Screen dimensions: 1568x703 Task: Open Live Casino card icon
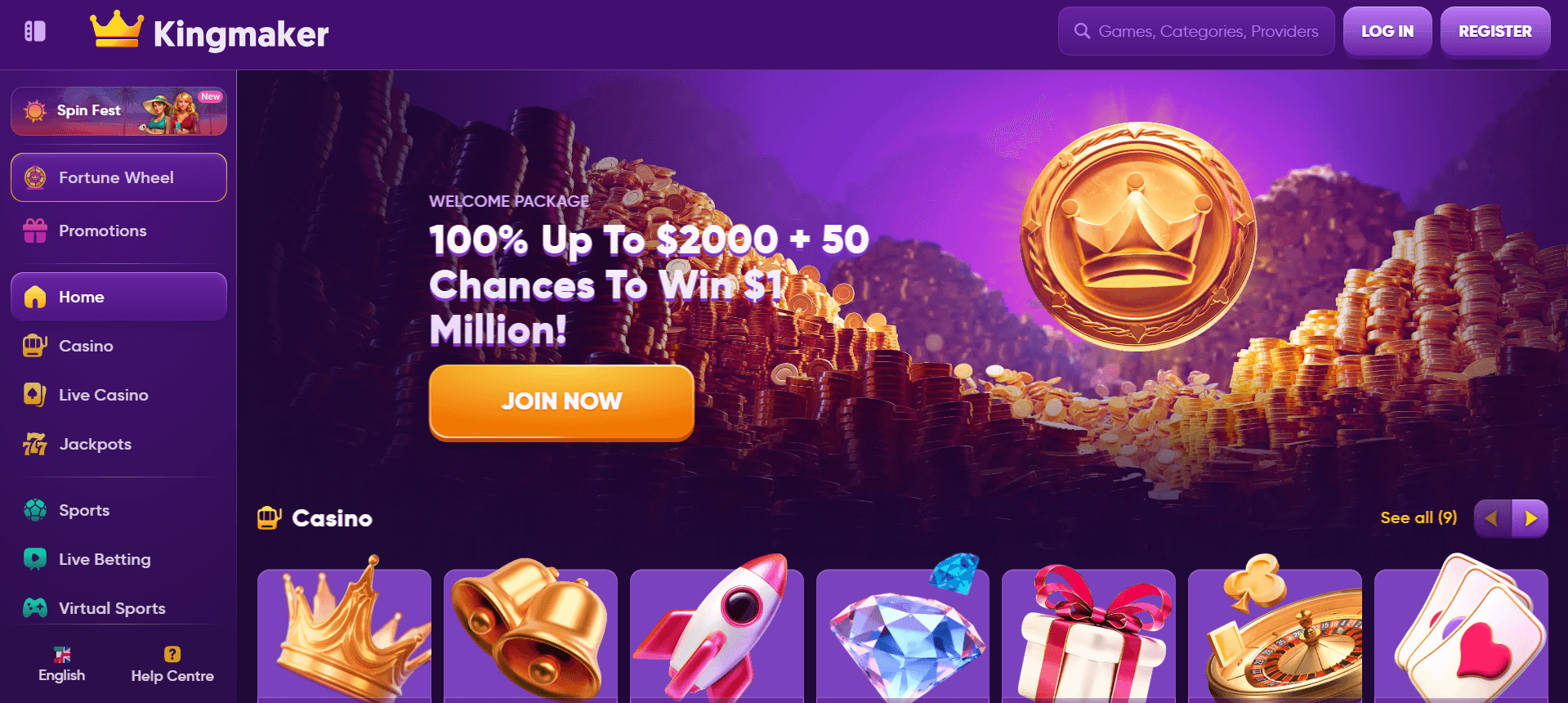[35, 395]
